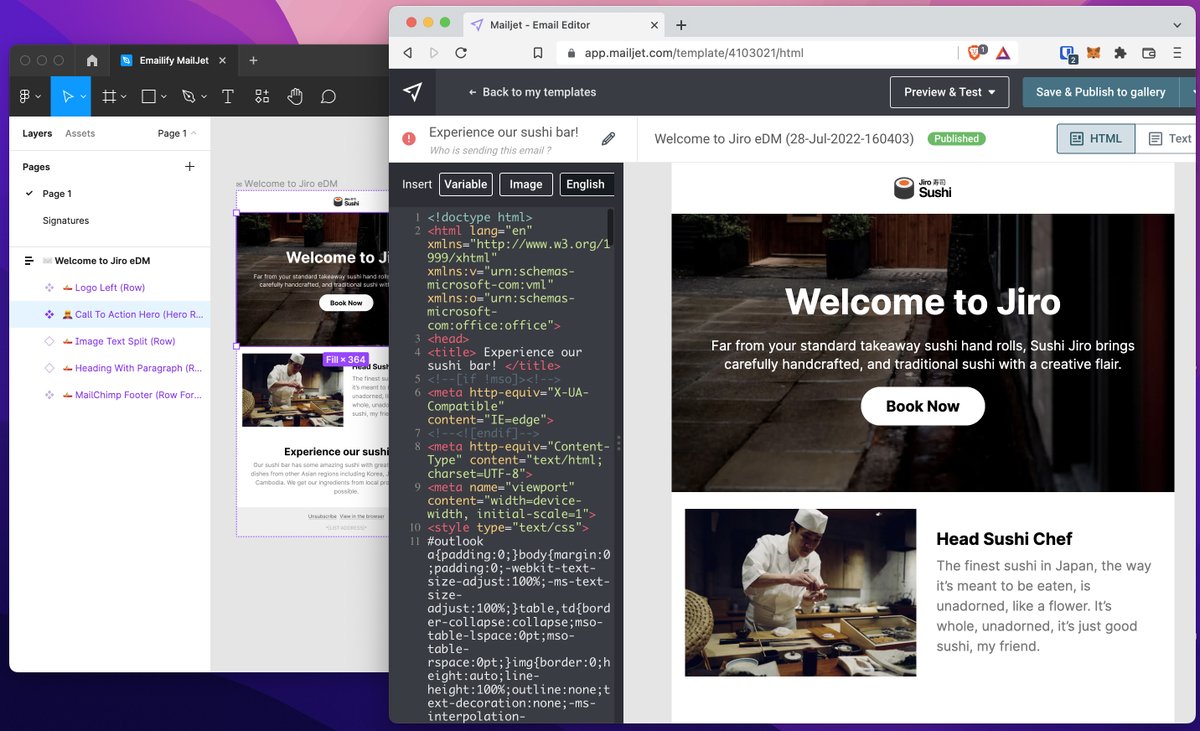Open the Figma main menu icon

(x=25, y=96)
